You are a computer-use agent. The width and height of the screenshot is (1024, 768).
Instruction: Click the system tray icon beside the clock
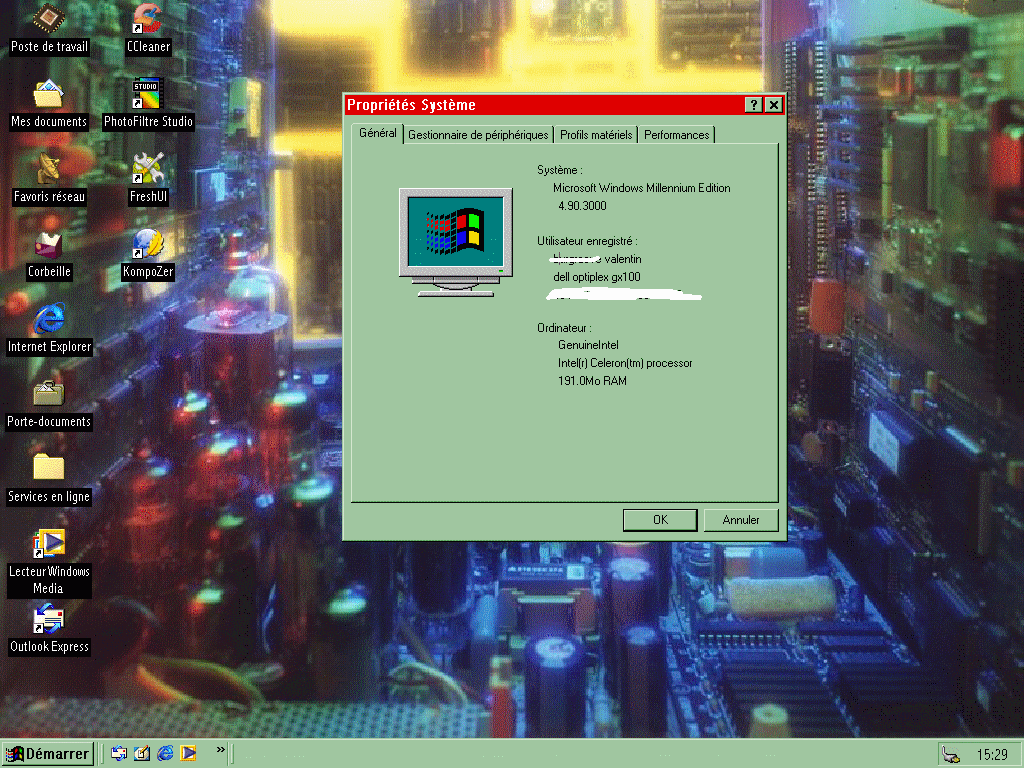click(x=951, y=755)
